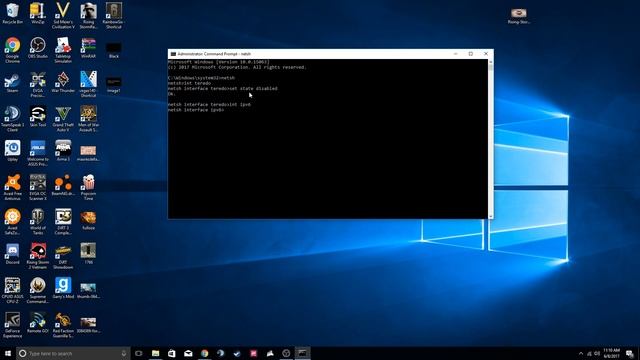Select the Vegas shortcut icon
The width and height of the screenshot is (640, 360).
88,84
